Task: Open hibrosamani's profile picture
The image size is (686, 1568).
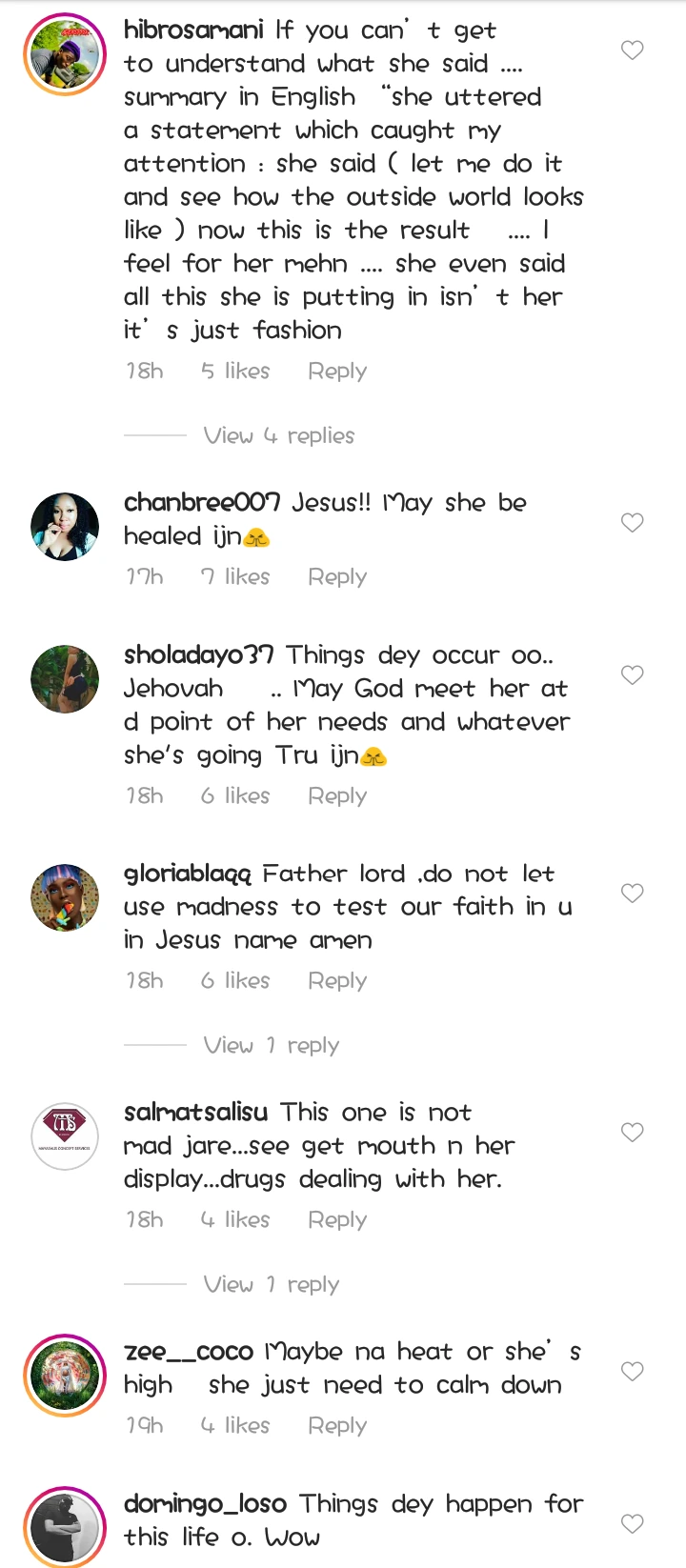Action: (65, 54)
